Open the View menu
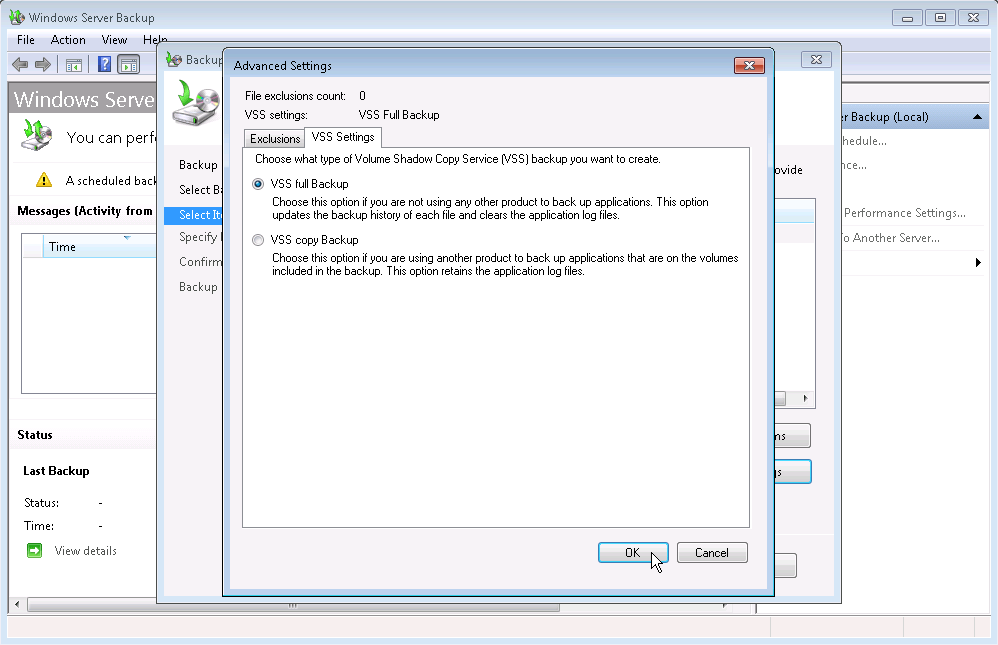This screenshot has width=998, height=645. [113, 40]
